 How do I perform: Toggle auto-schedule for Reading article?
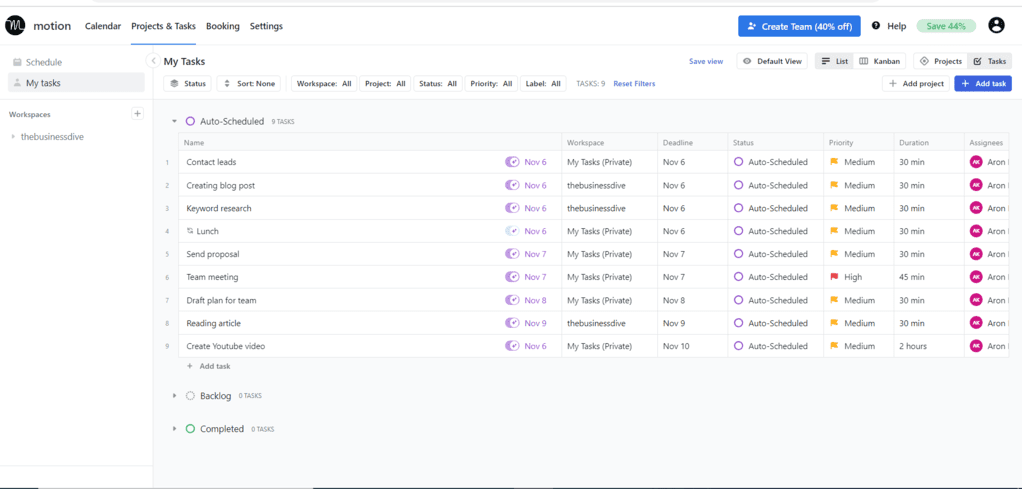[x=512, y=323]
